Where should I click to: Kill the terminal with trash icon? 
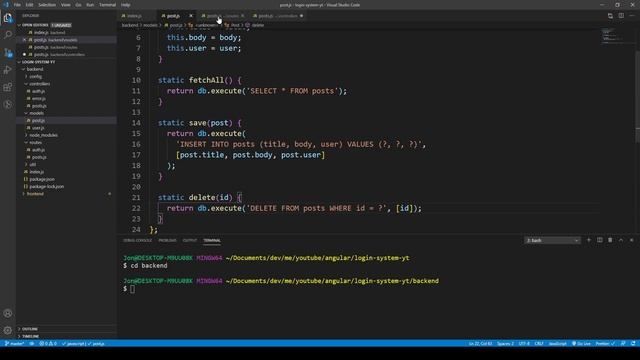coord(610,240)
